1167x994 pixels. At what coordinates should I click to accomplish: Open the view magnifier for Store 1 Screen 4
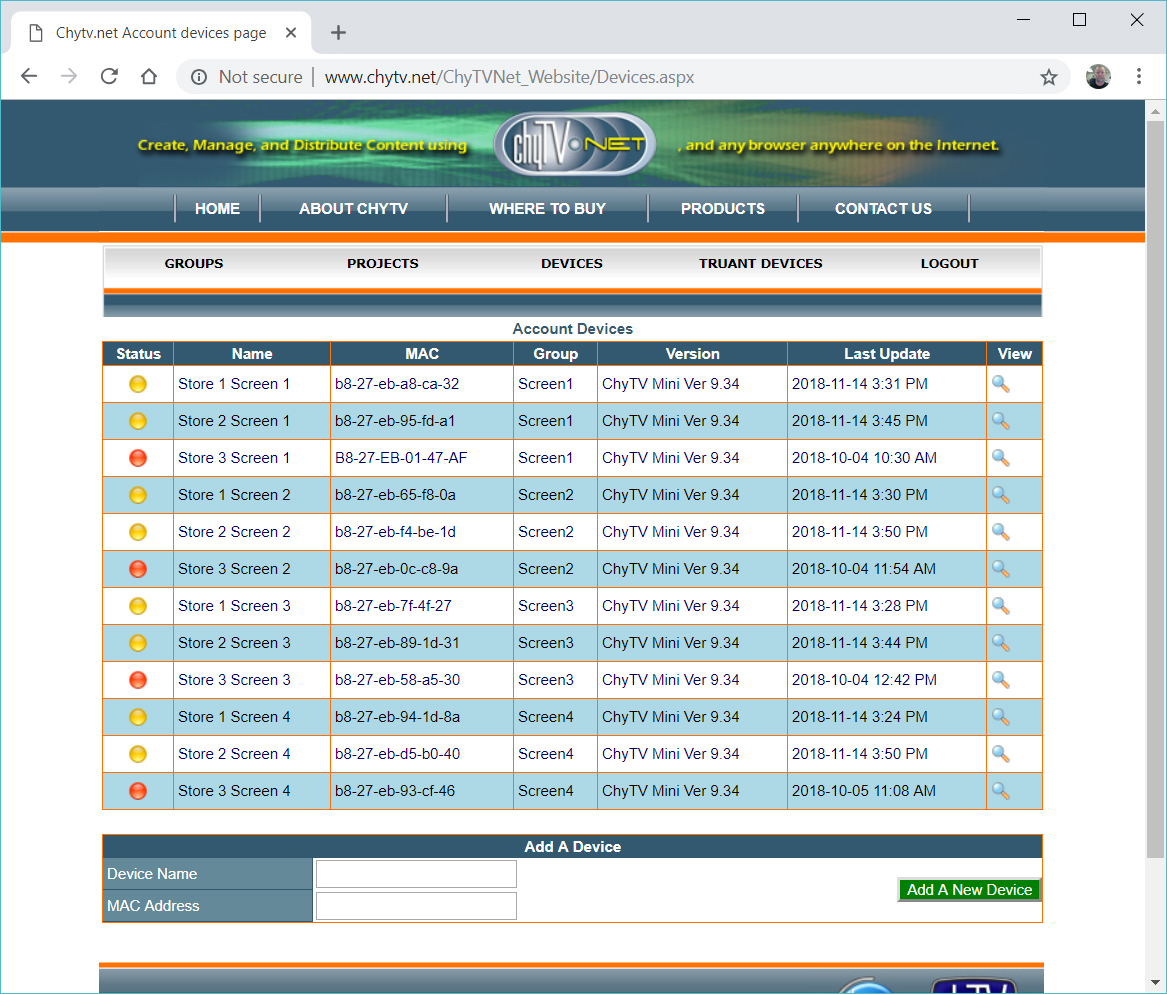point(1001,717)
